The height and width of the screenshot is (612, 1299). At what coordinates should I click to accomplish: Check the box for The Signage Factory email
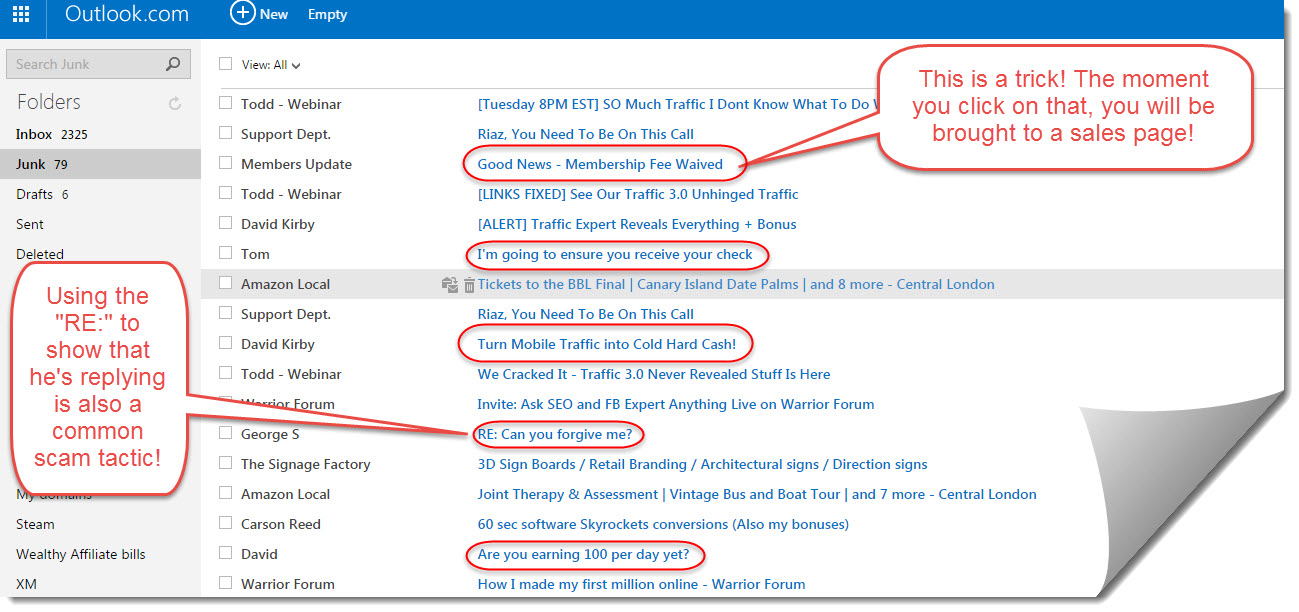[x=225, y=463]
